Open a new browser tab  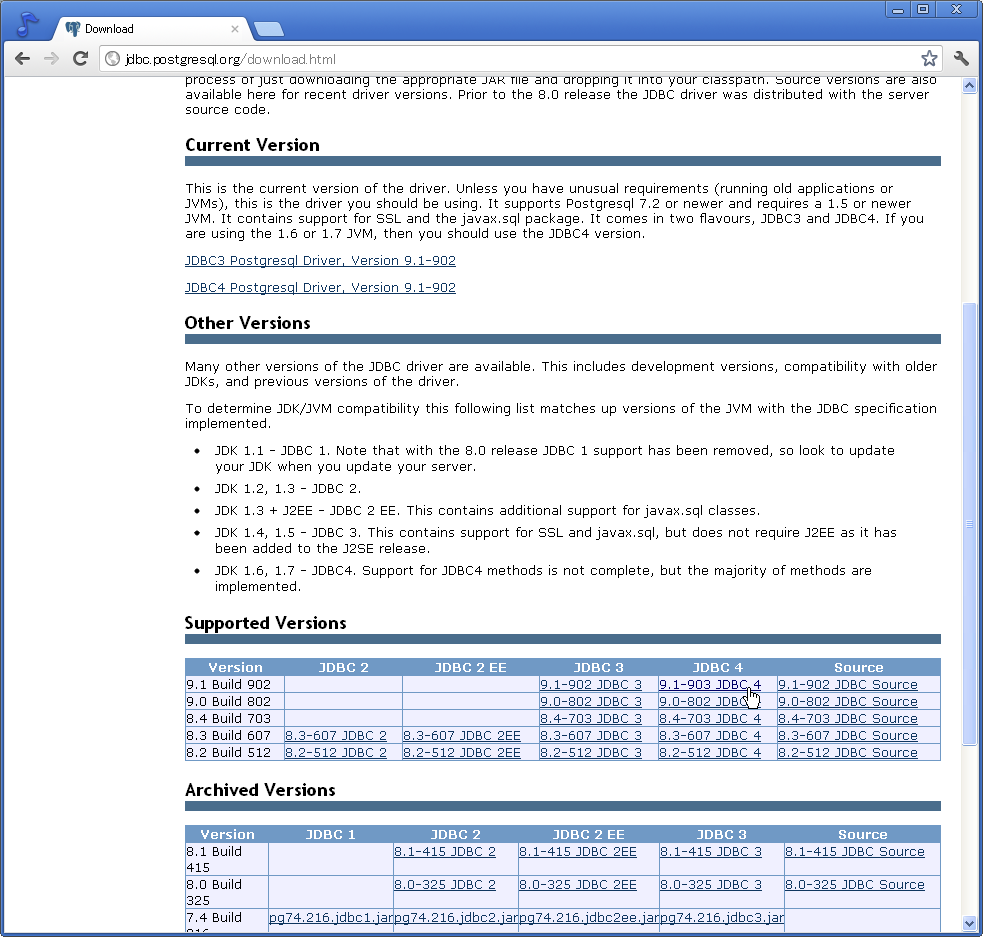pos(268,29)
